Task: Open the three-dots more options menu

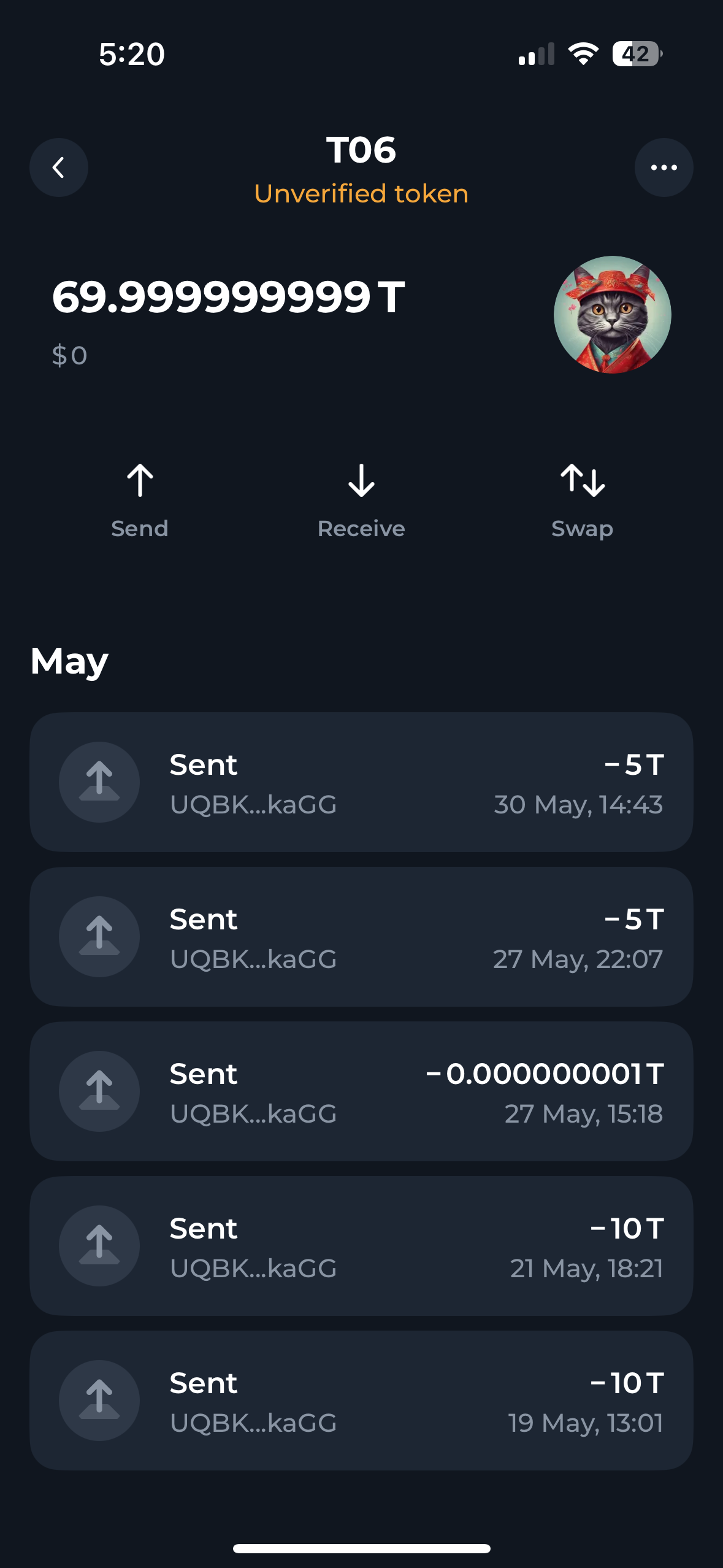Action: coord(664,167)
